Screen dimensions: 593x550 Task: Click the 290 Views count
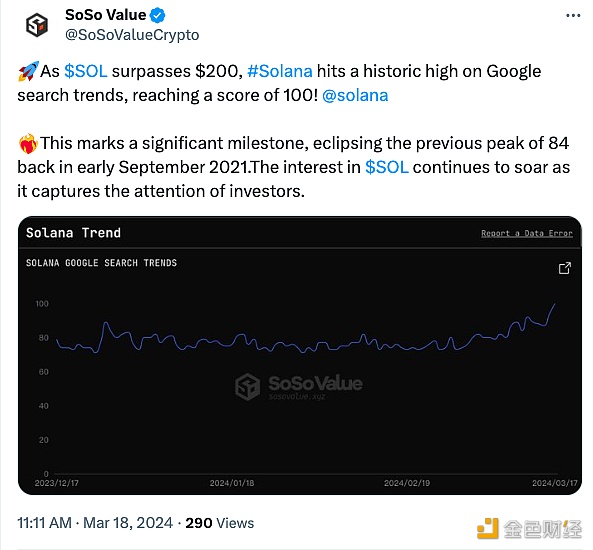pos(220,523)
